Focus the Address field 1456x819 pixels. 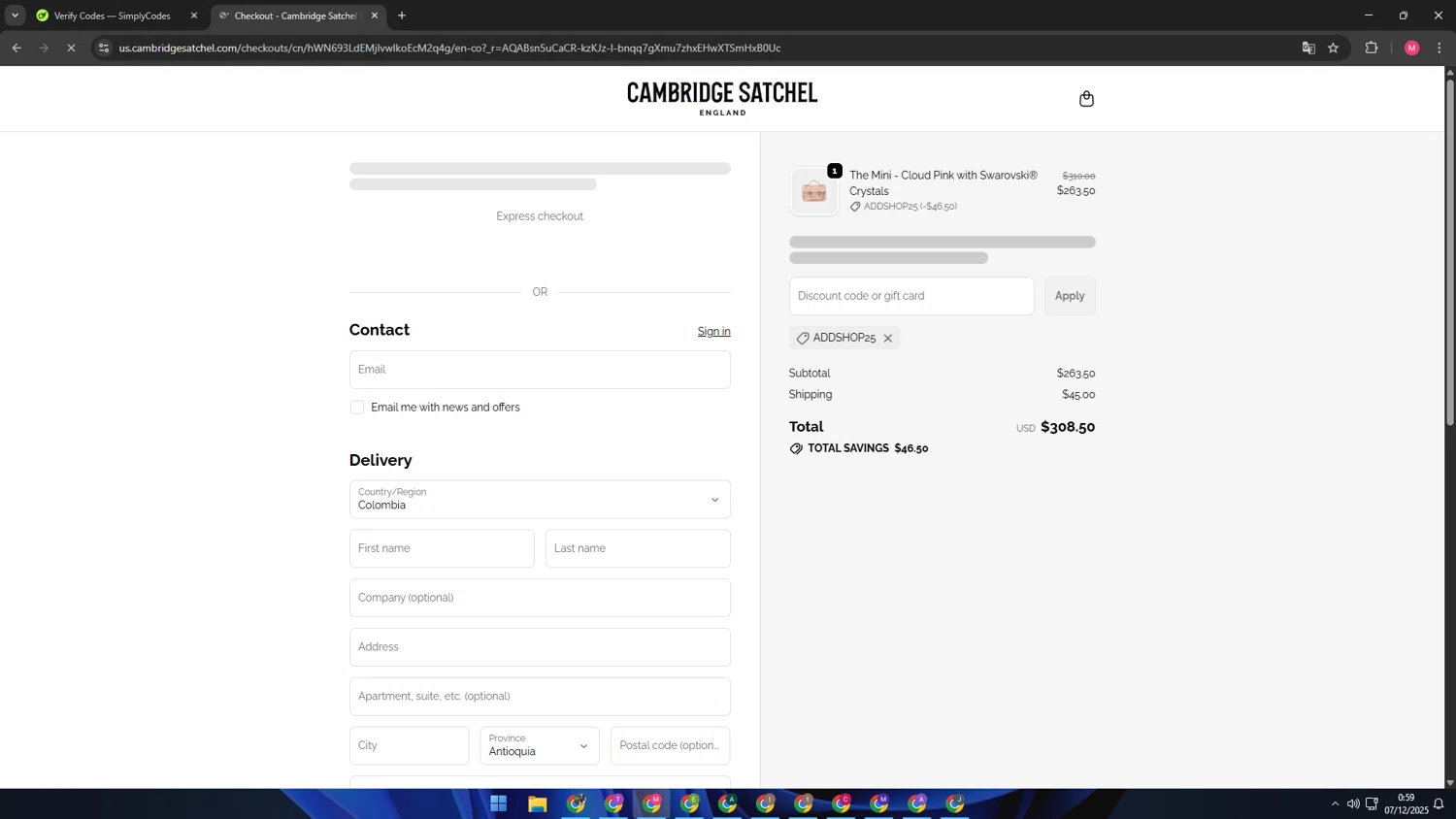coord(540,647)
